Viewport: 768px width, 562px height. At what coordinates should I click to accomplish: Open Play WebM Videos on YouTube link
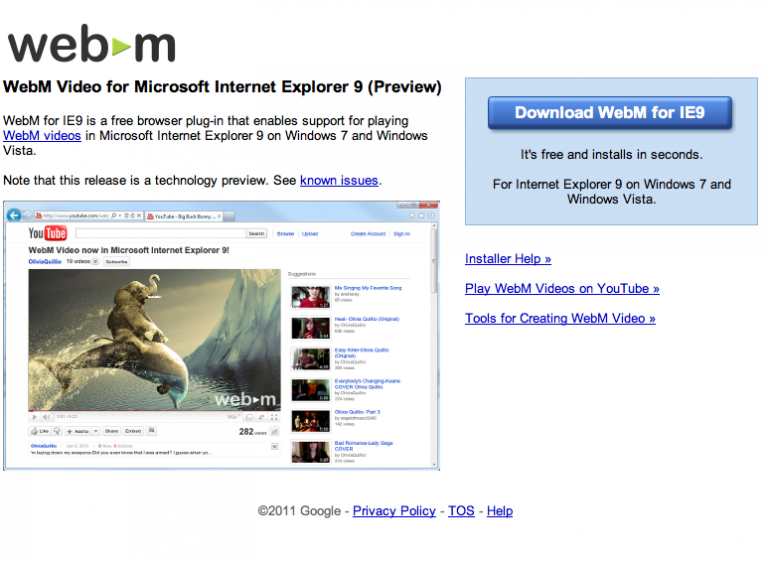(562, 289)
